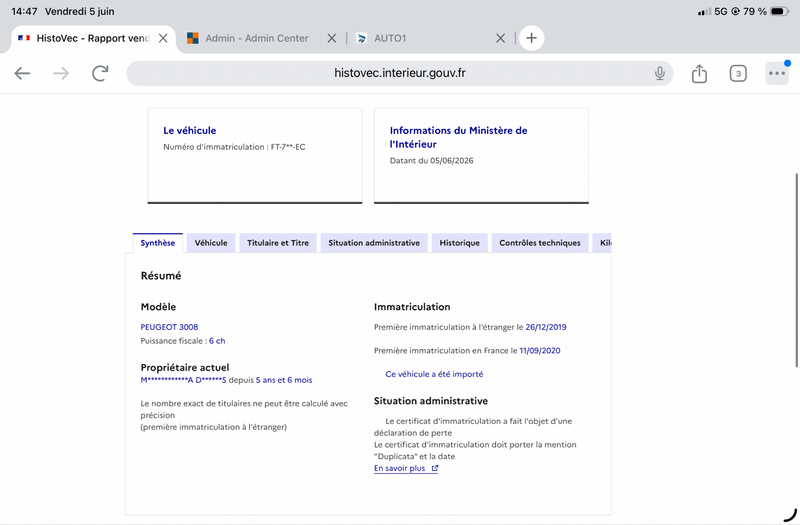Switch to AUTO1 browser tab
The width and height of the screenshot is (800, 525).
[x=390, y=38]
